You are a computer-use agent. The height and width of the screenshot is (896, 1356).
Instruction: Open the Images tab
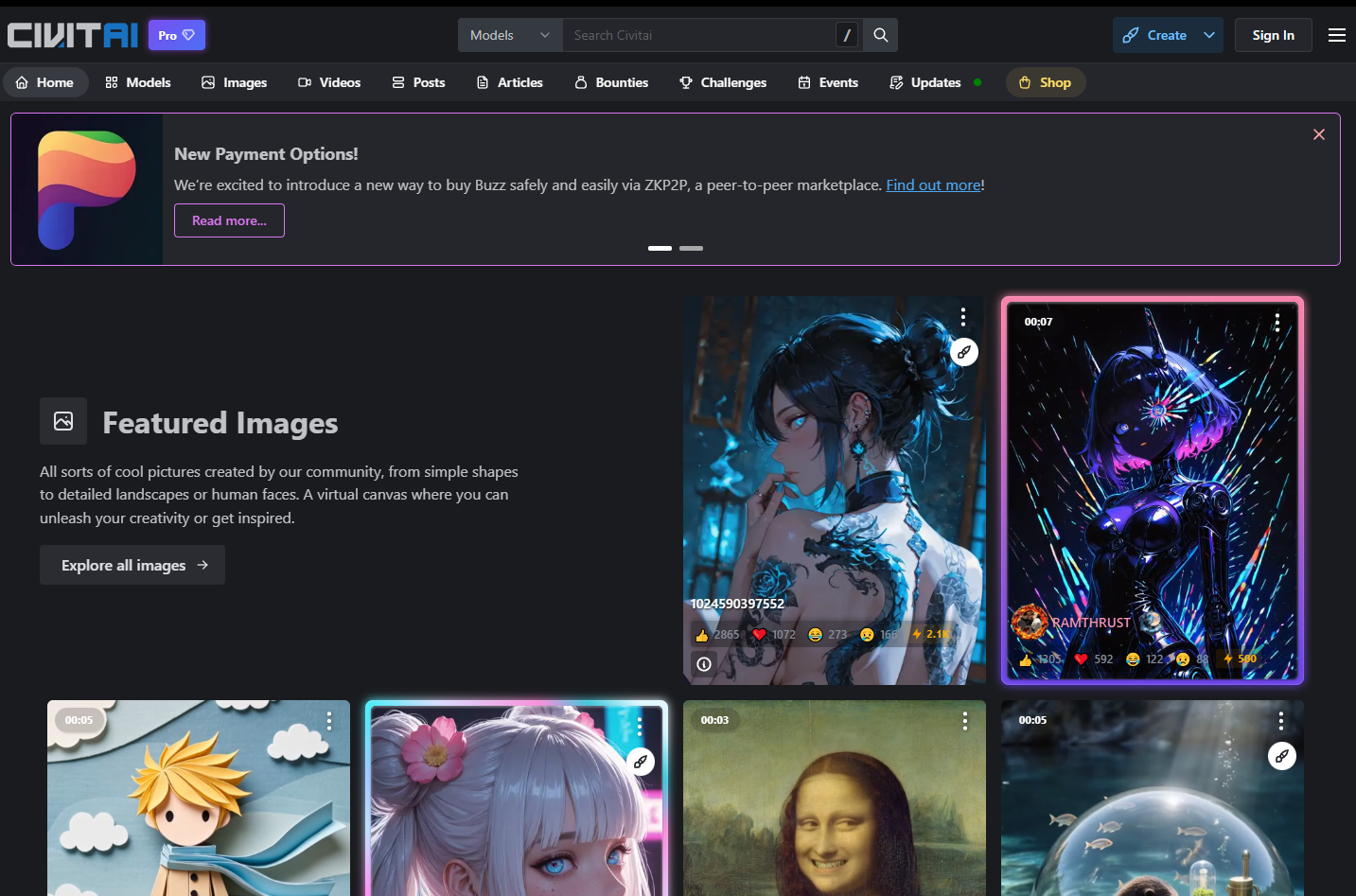(235, 82)
